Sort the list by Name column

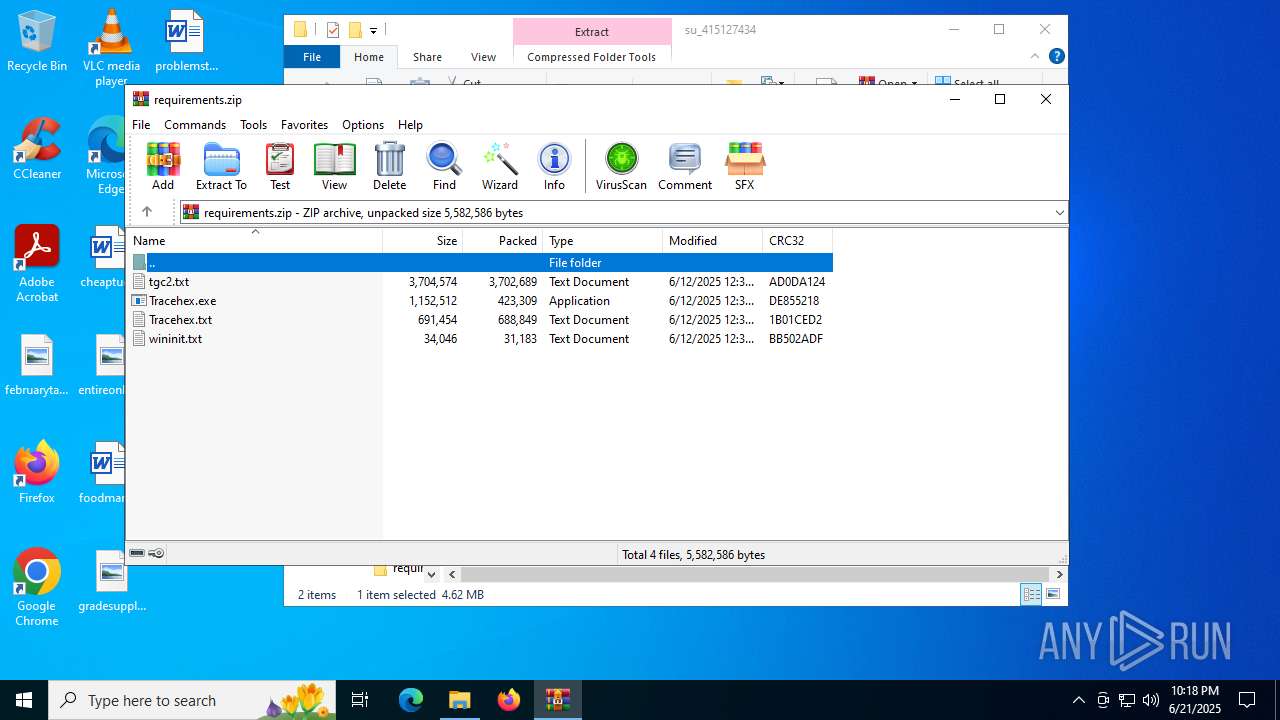(x=255, y=241)
